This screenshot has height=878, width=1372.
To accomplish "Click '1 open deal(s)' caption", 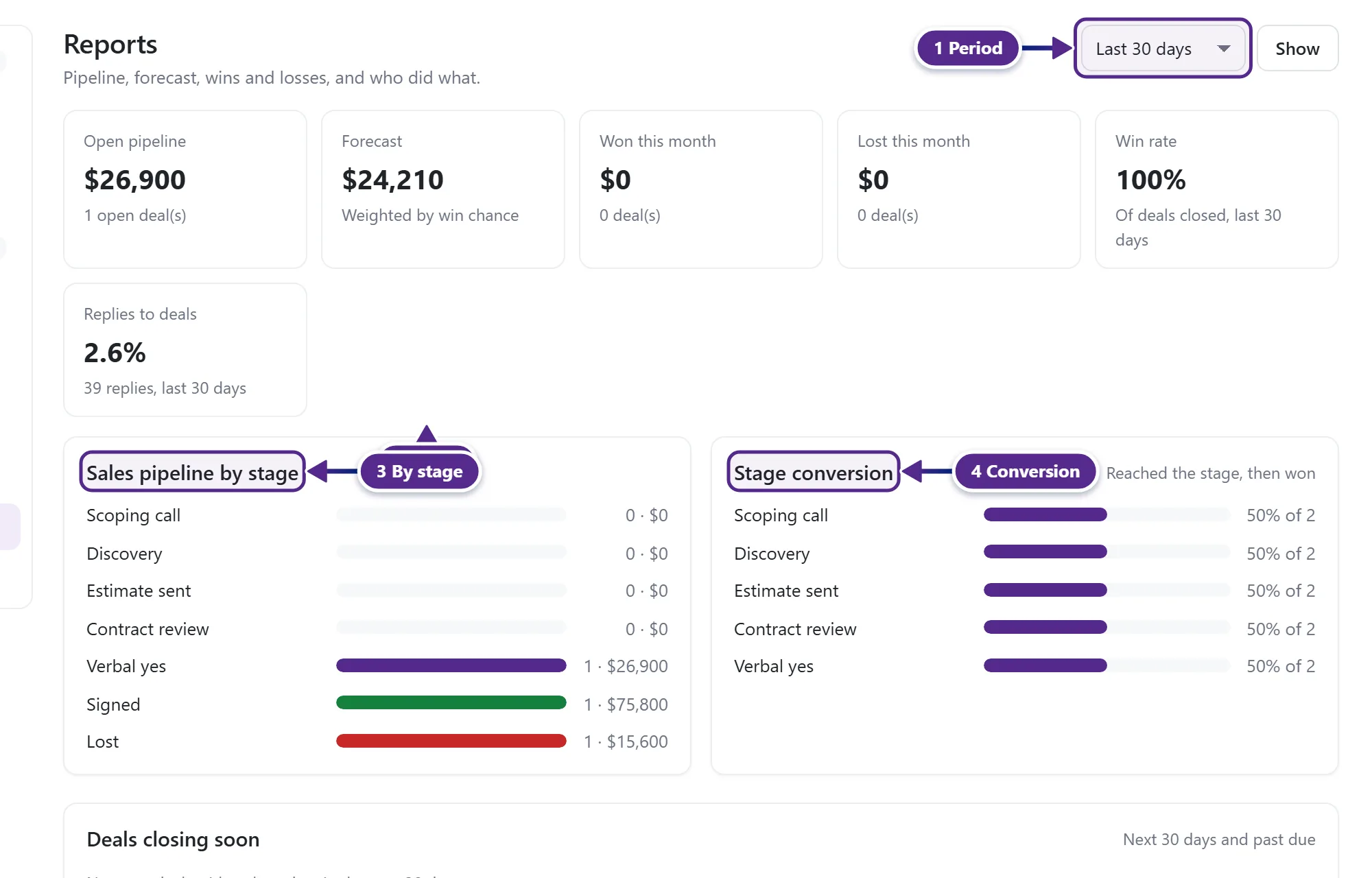I will (135, 215).
